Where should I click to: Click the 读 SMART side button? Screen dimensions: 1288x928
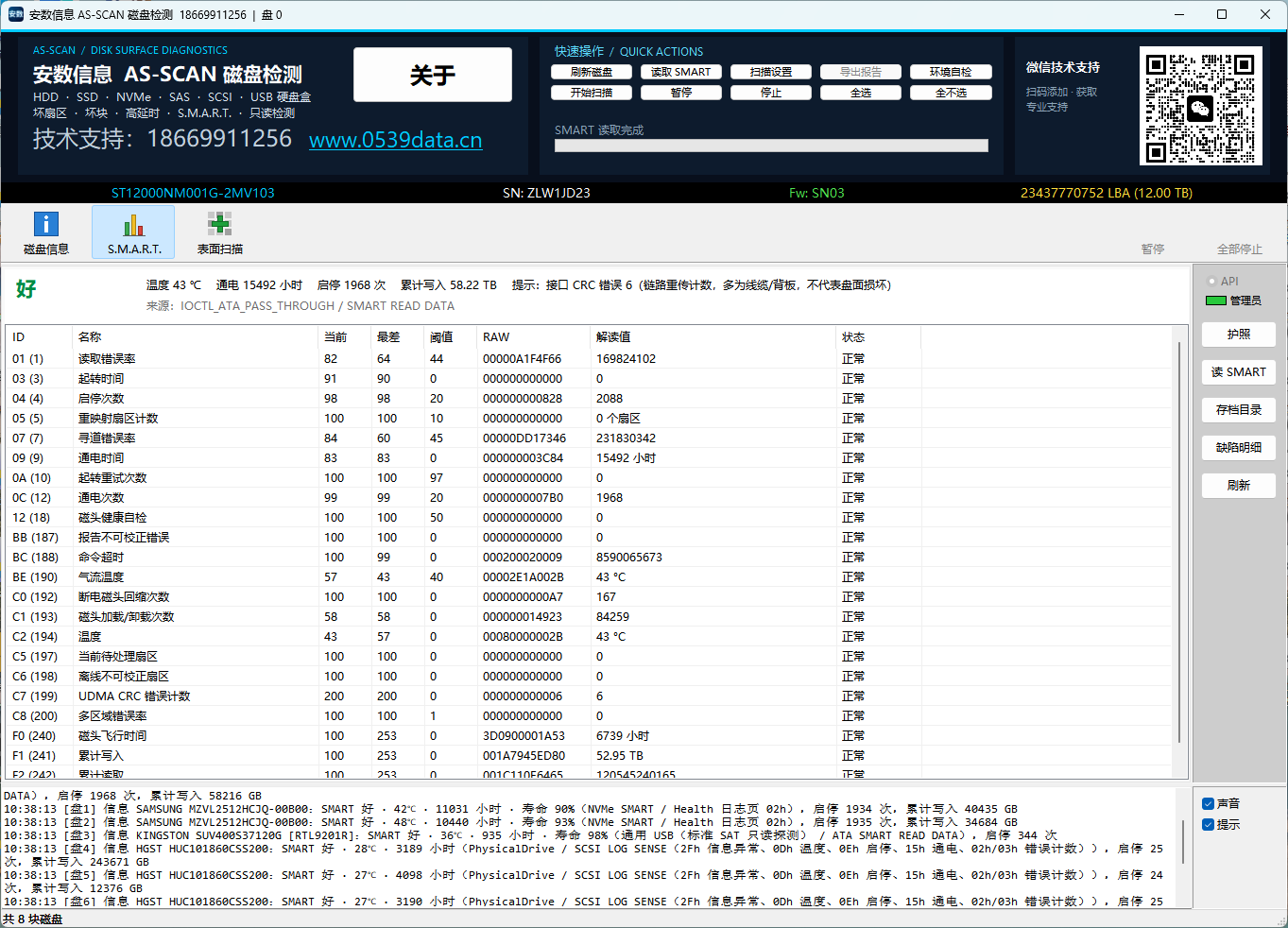[1239, 372]
